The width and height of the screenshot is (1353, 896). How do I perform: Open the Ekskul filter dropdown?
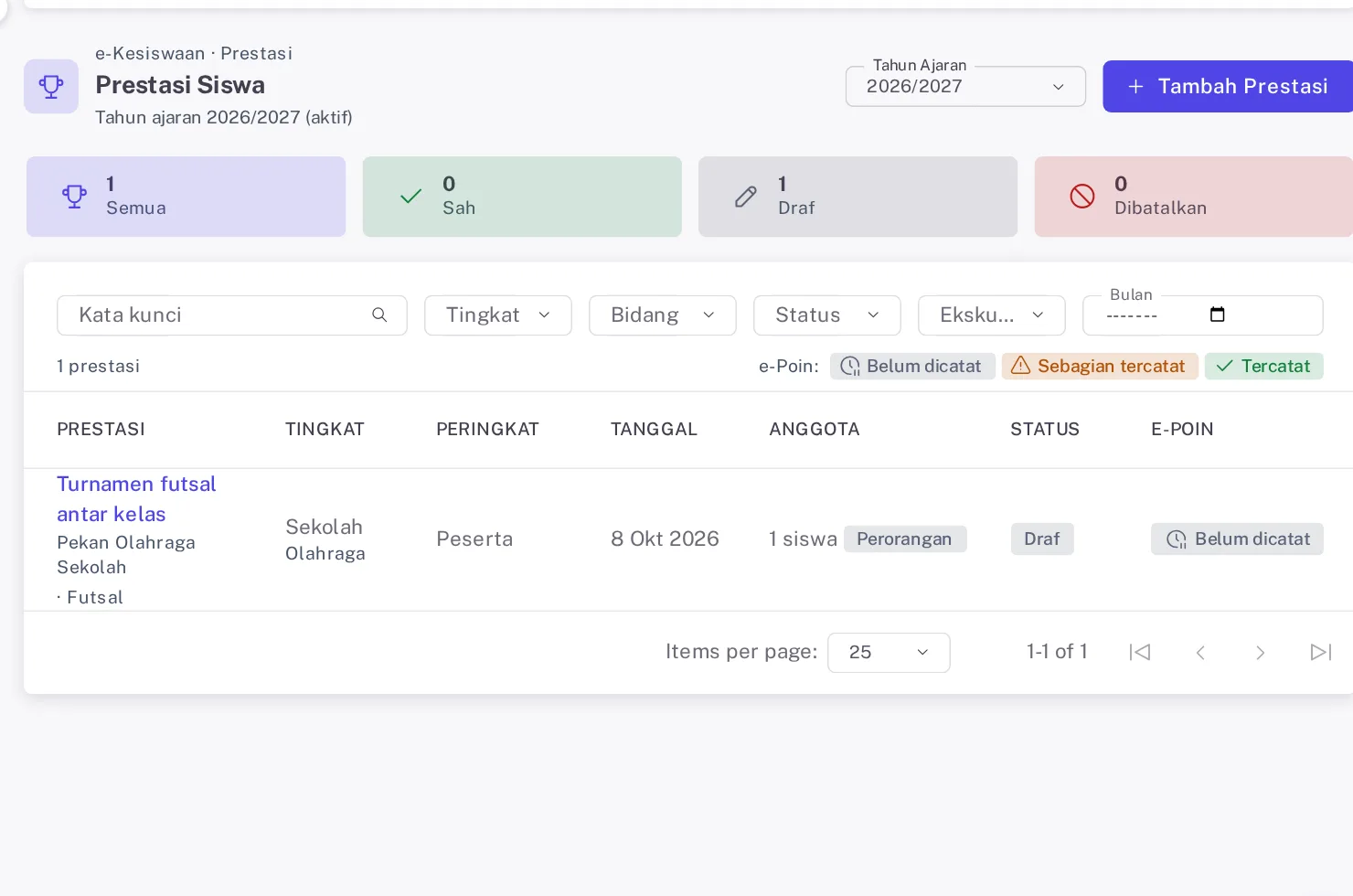[992, 315]
